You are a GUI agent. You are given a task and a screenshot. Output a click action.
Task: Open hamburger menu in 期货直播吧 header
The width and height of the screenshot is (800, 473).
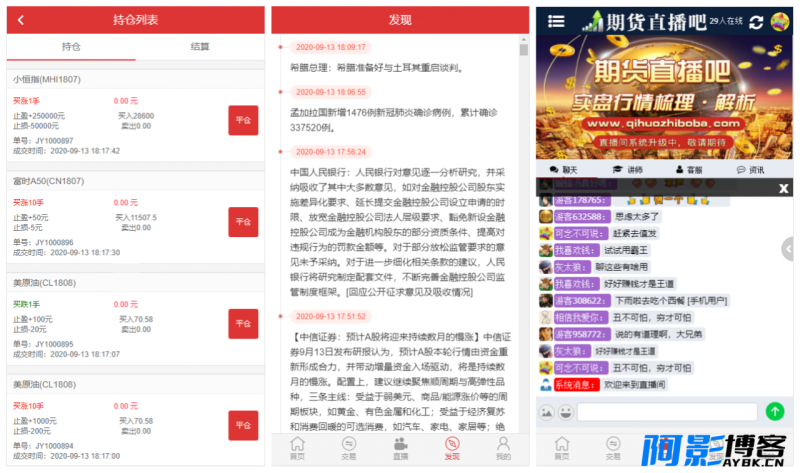556,21
